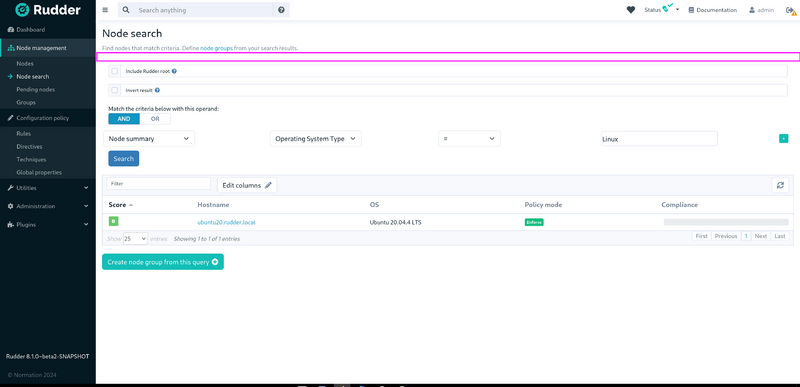Click the Rudder logo in the sidebar
This screenshot has width=800, height=387.
(x=47, y=10)
